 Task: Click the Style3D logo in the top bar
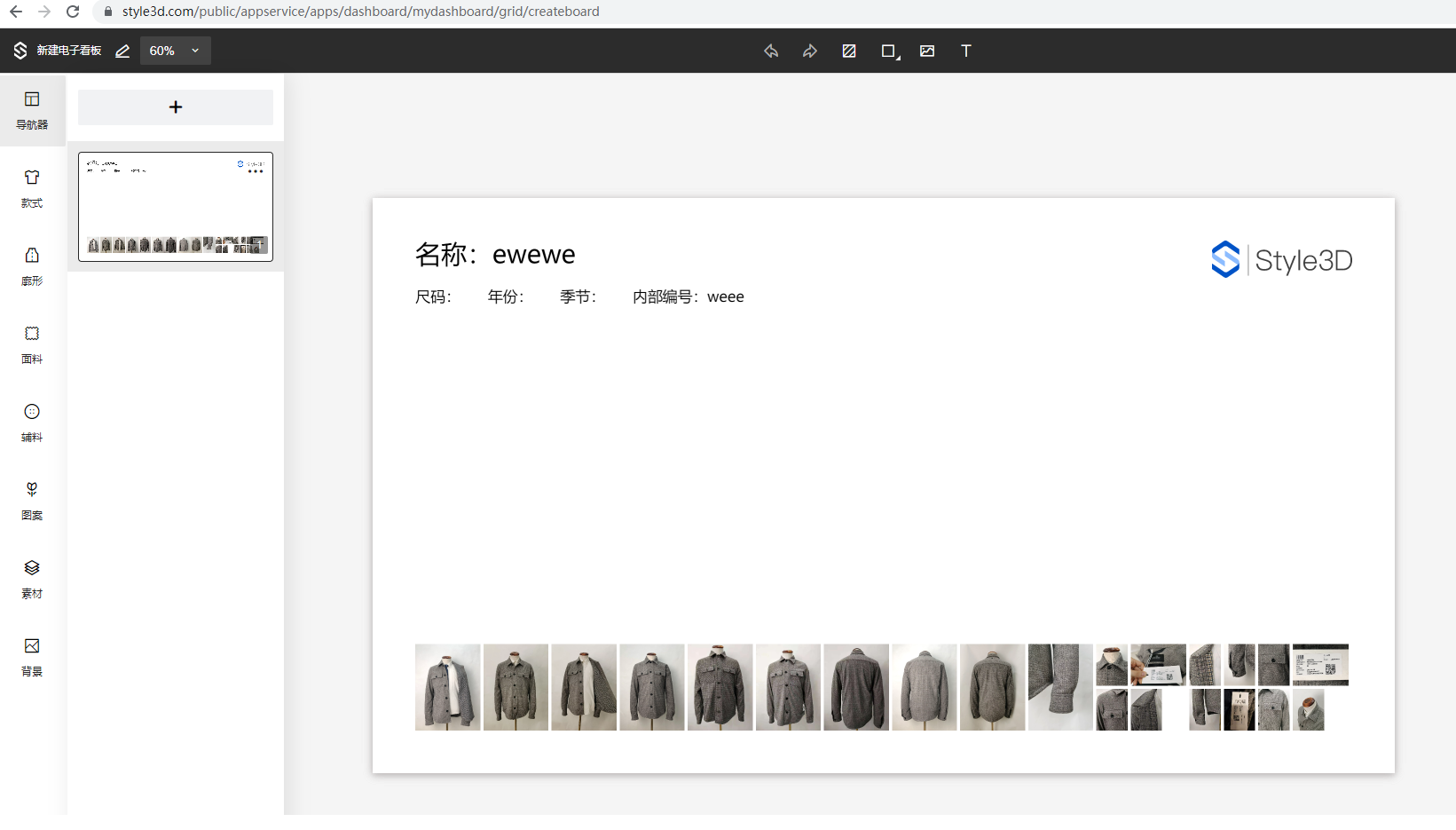(x=20, y=51)
